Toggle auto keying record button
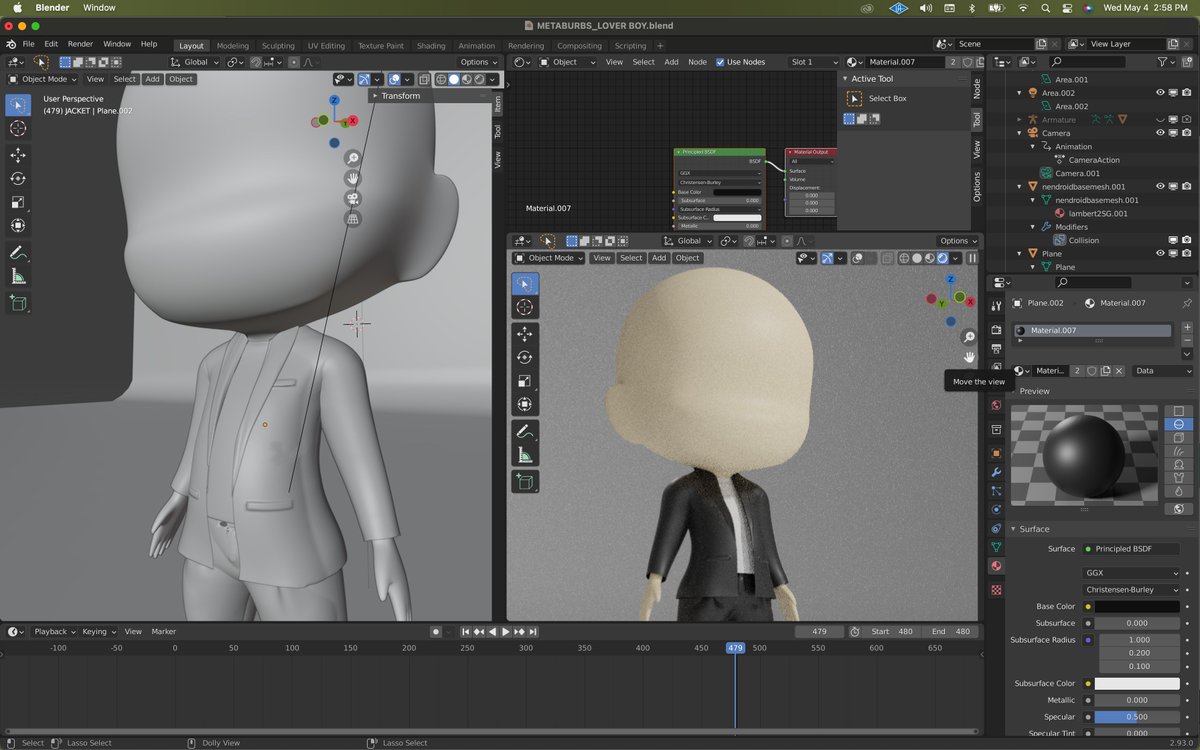Image resolution: width=1200 pixels, height=750 pixels. coord(436,632)
